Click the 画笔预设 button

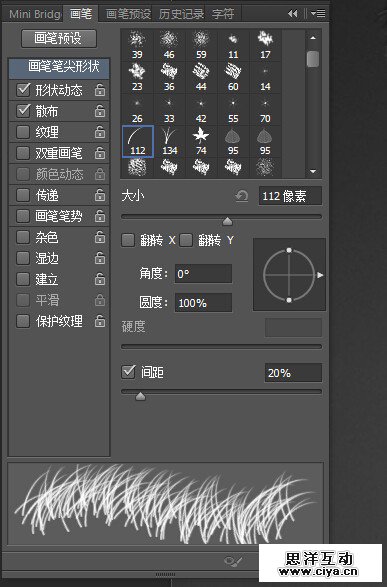(x=59, y=38)
